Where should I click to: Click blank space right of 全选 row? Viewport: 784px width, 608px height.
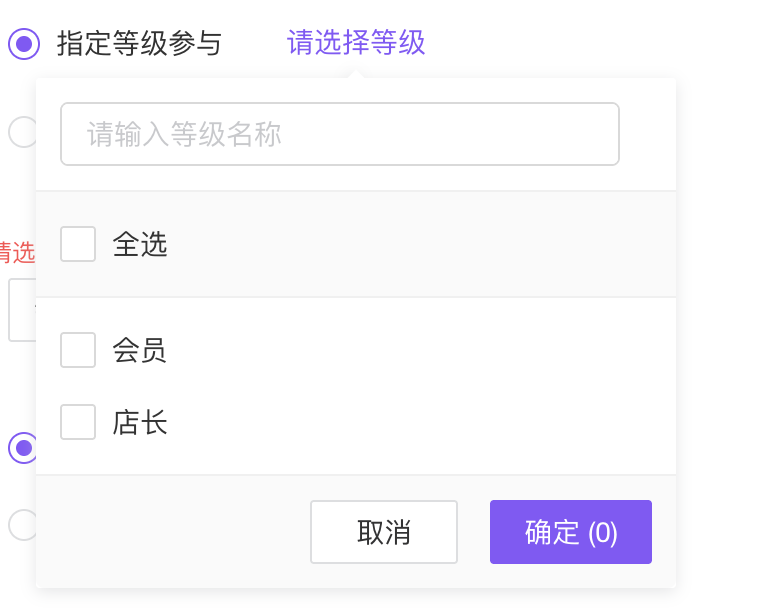coord(420,245)
